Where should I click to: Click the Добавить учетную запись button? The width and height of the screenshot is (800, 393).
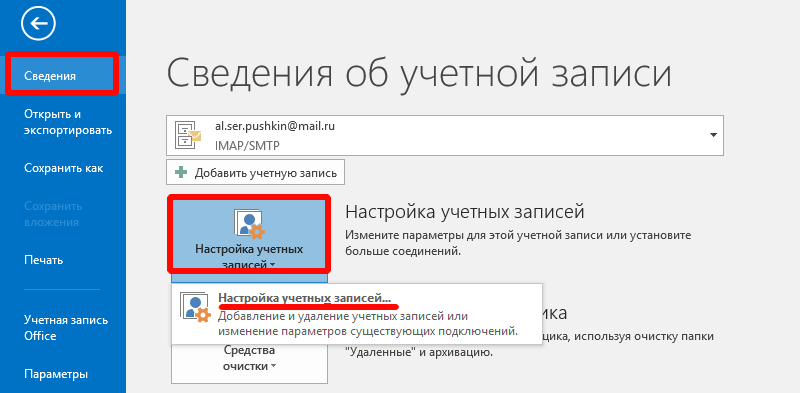click(256, 173)
